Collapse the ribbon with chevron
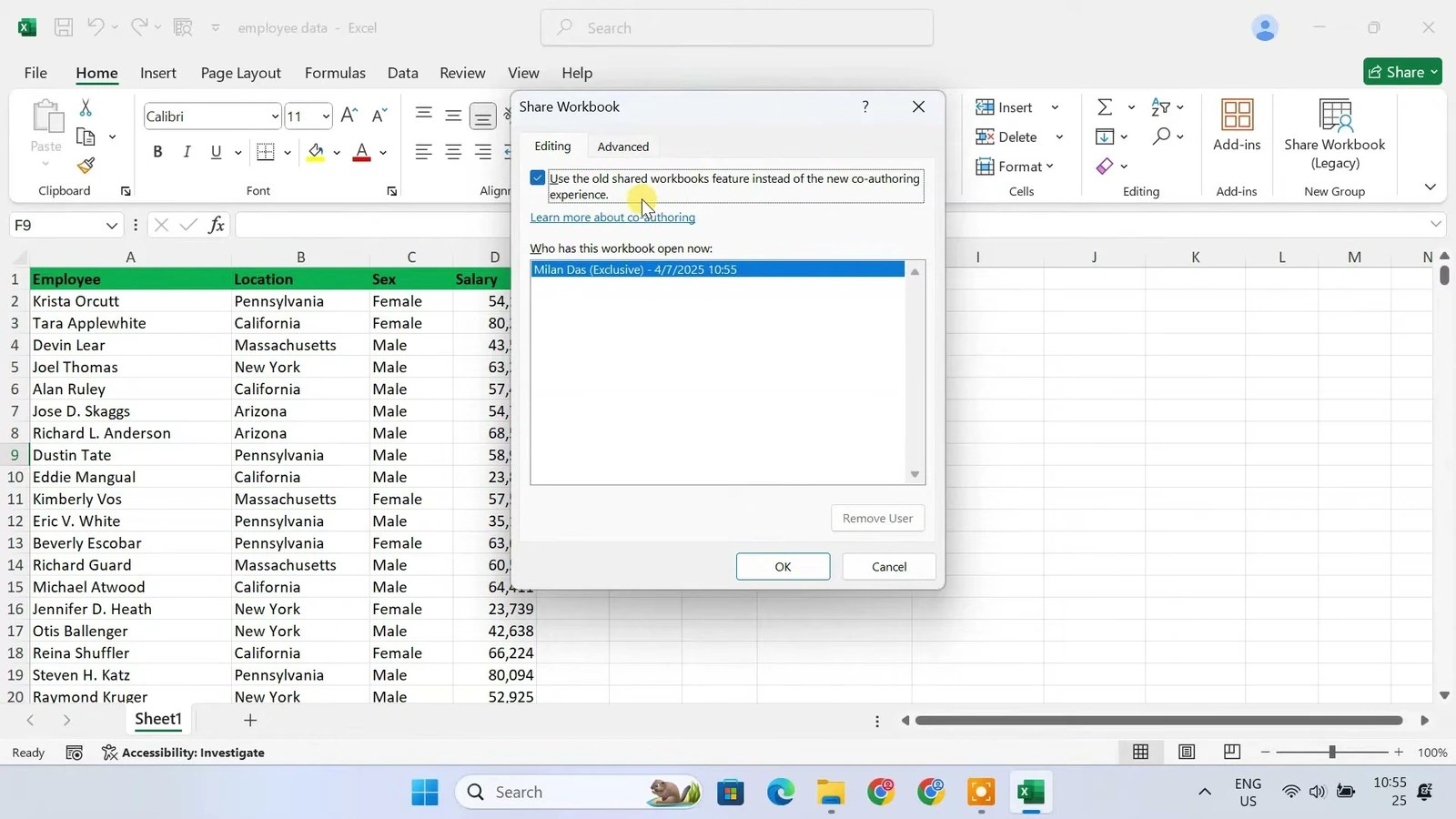The height and width of the screenshot is (819, 1456). click(1430, 187)
